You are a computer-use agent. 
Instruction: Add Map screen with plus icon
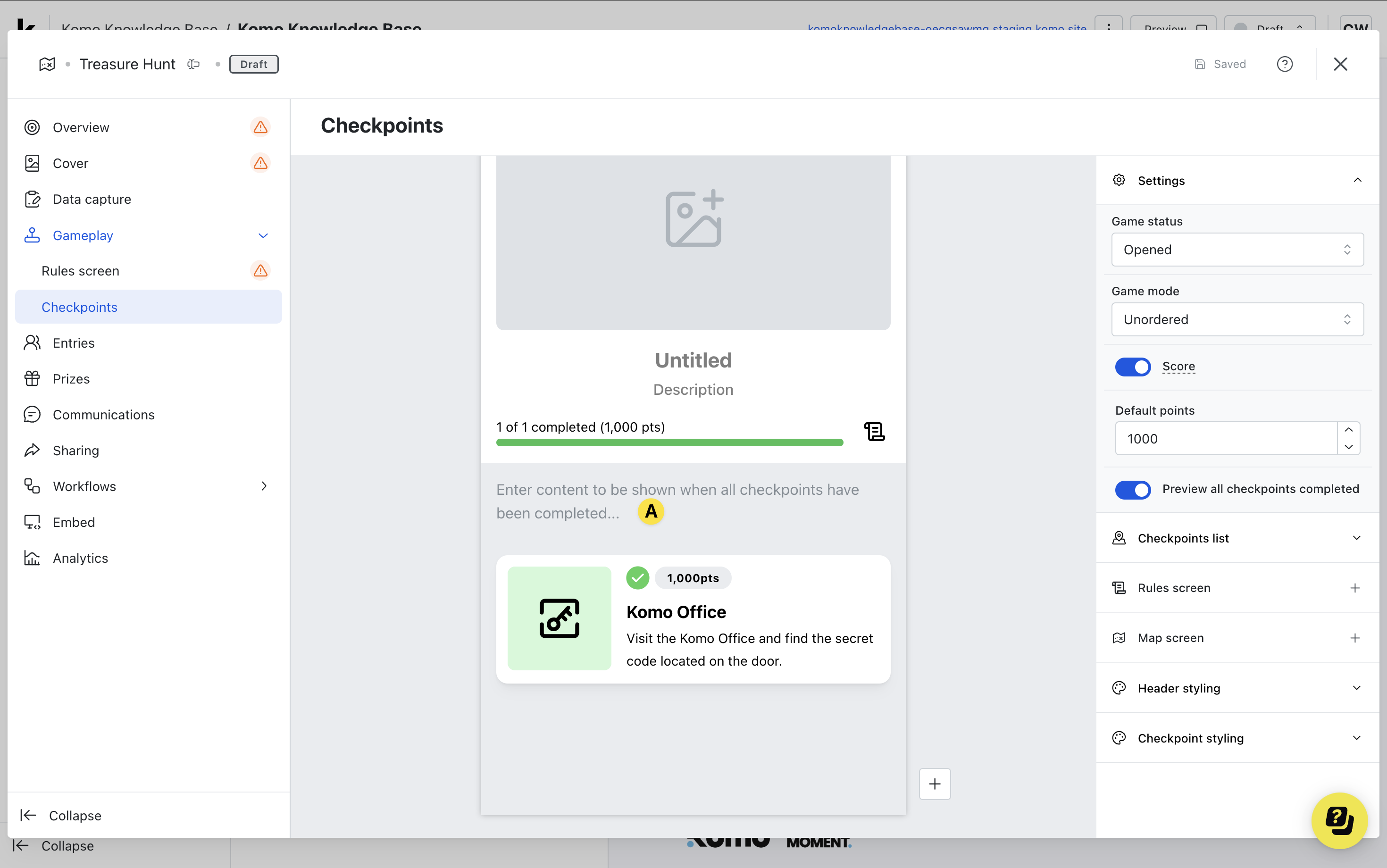(1355, 638)
